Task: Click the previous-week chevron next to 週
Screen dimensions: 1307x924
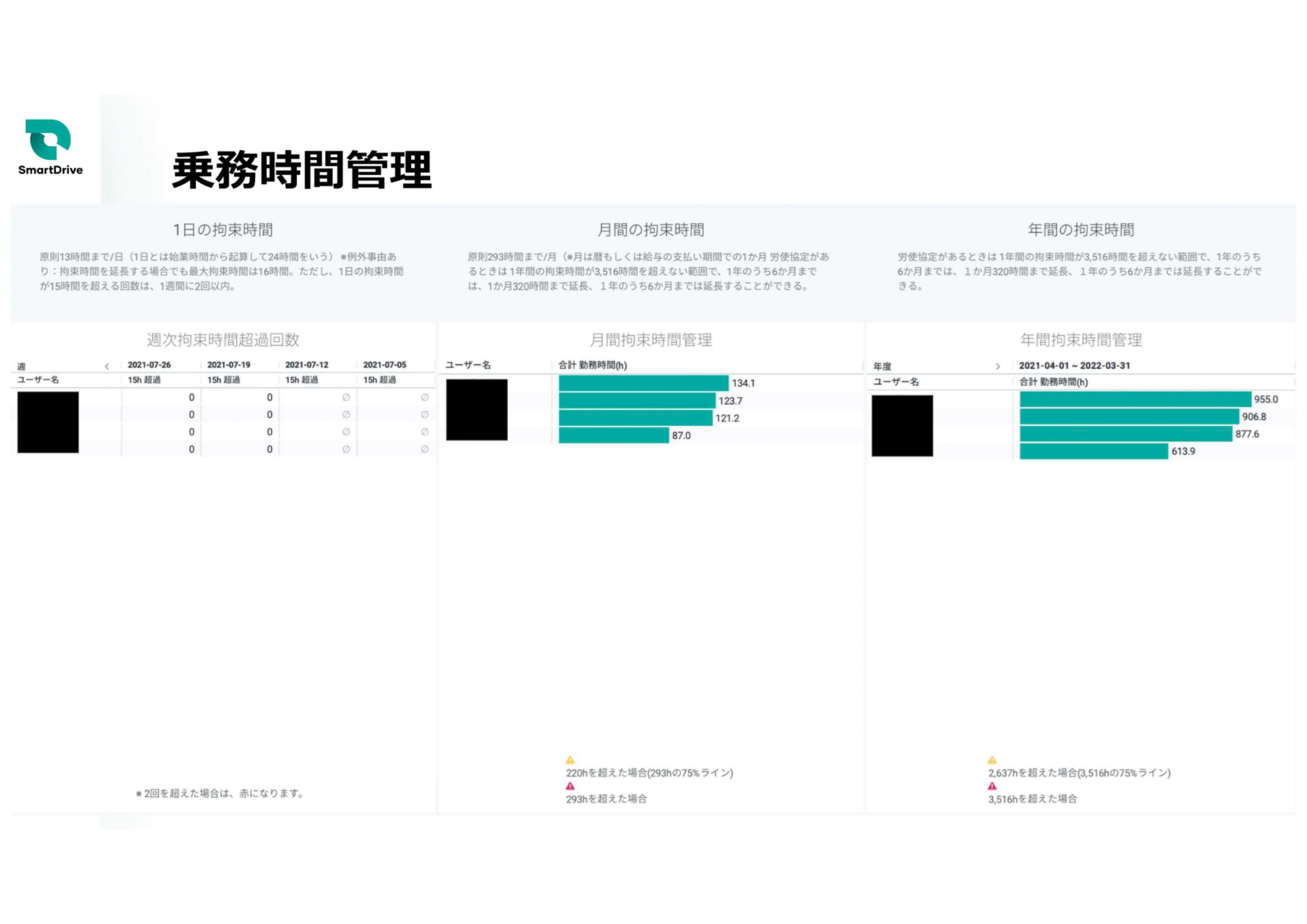Action: pyautogui.click(x=107, y=365)
